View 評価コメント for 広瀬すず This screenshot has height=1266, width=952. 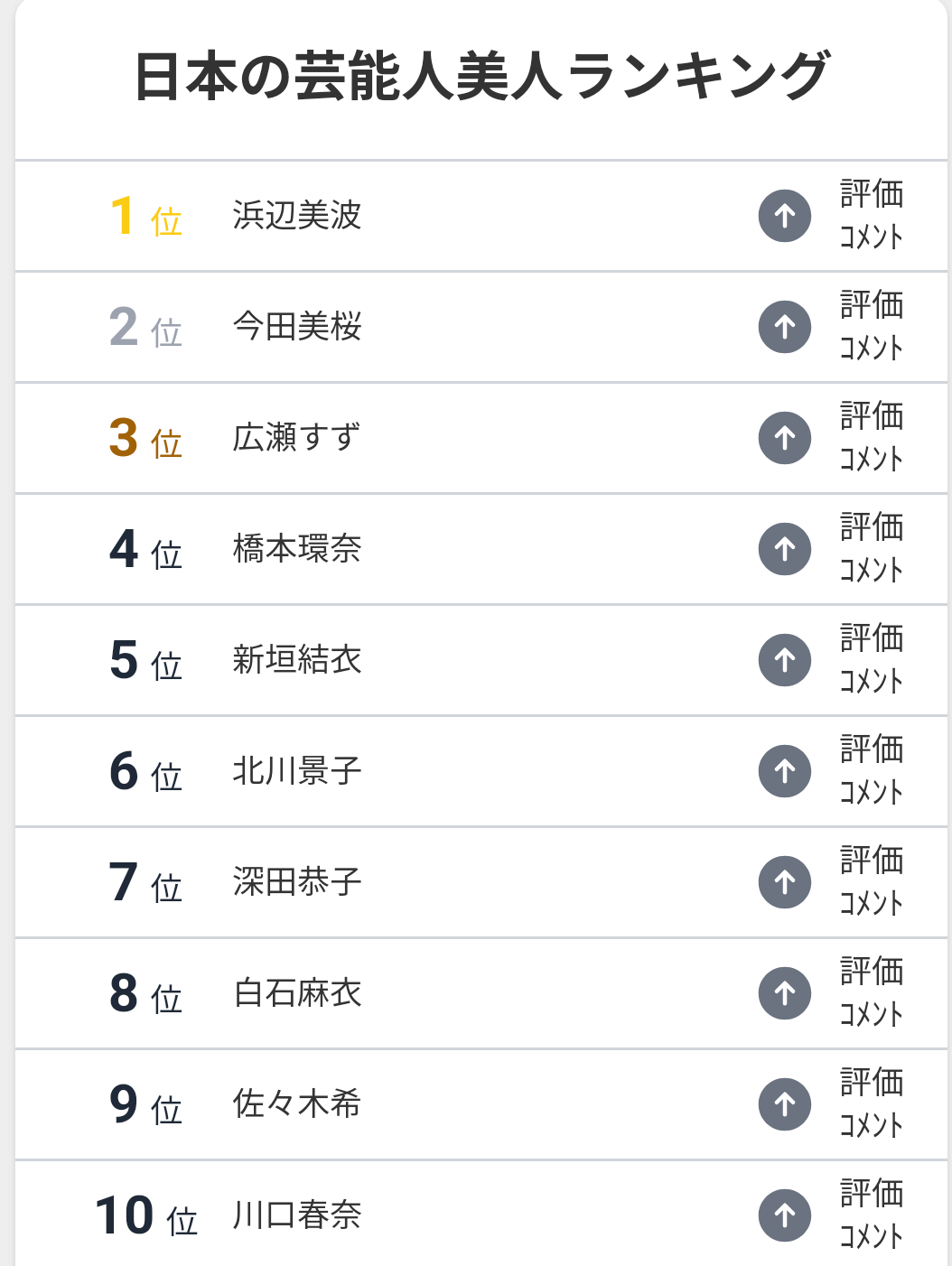pyautogui.click(x=872, y=437)
